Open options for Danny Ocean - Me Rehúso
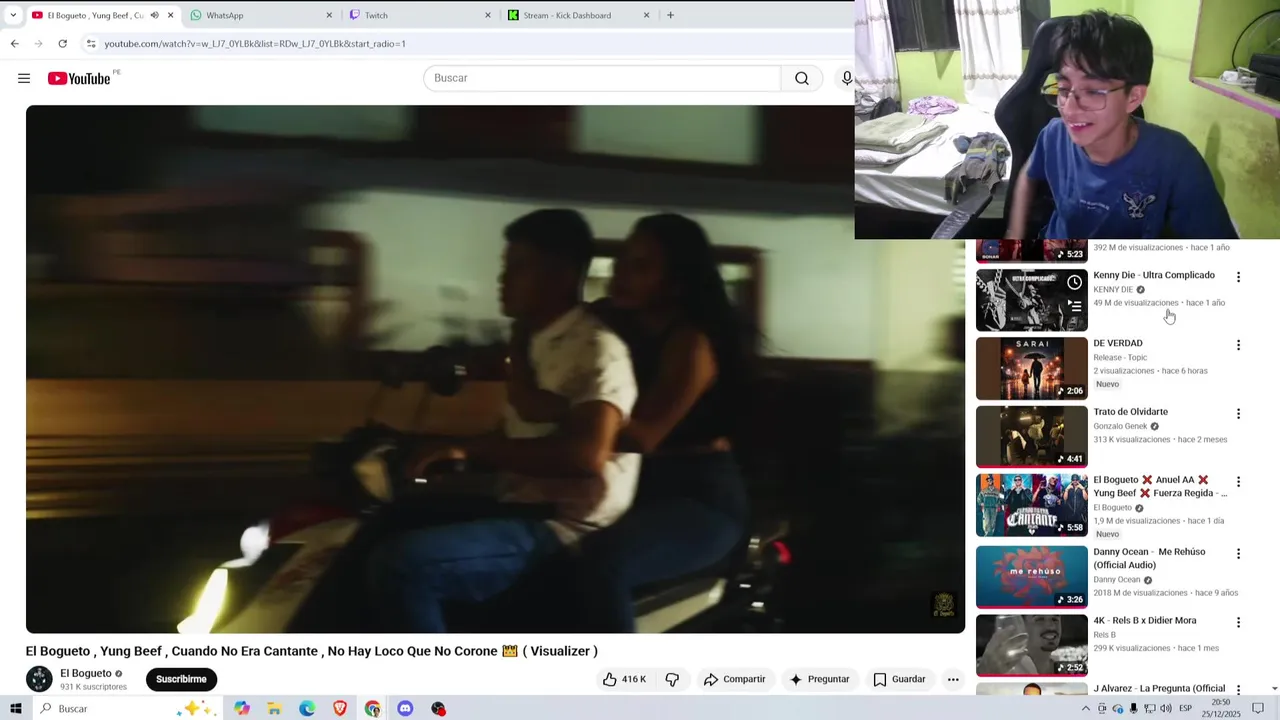This screenshot has width=1280, height=720. tap(1238, 553)
